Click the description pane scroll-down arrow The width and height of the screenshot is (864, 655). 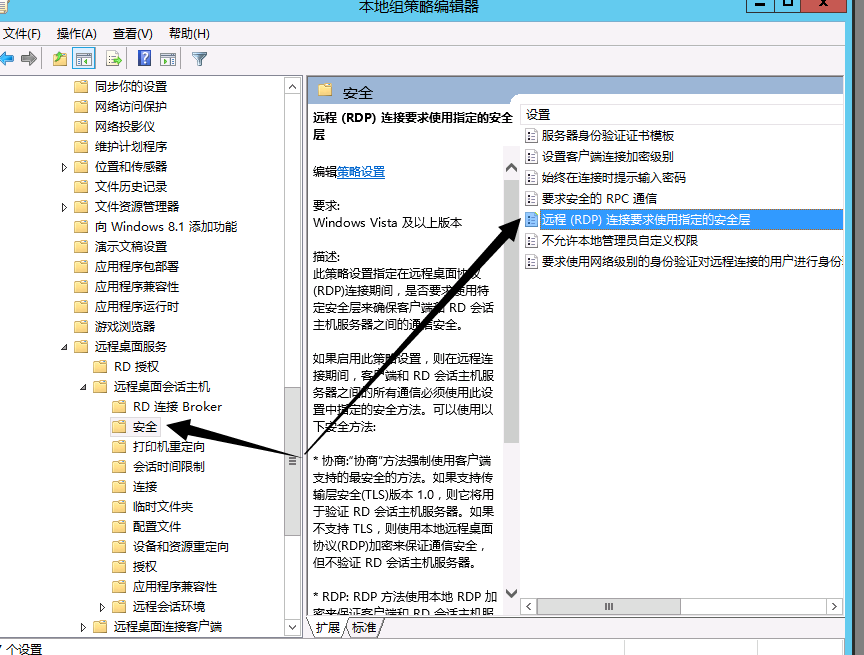coord(511,593)
